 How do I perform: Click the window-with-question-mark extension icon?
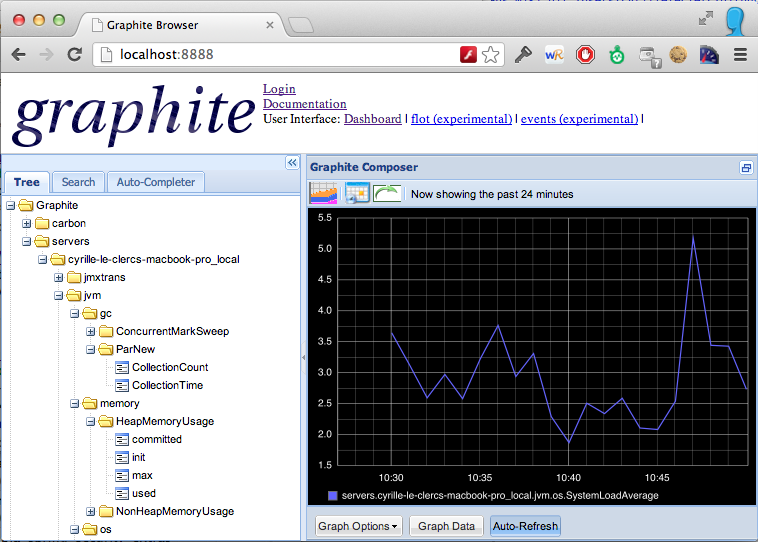pyautogui.click(x=649, y=57)
